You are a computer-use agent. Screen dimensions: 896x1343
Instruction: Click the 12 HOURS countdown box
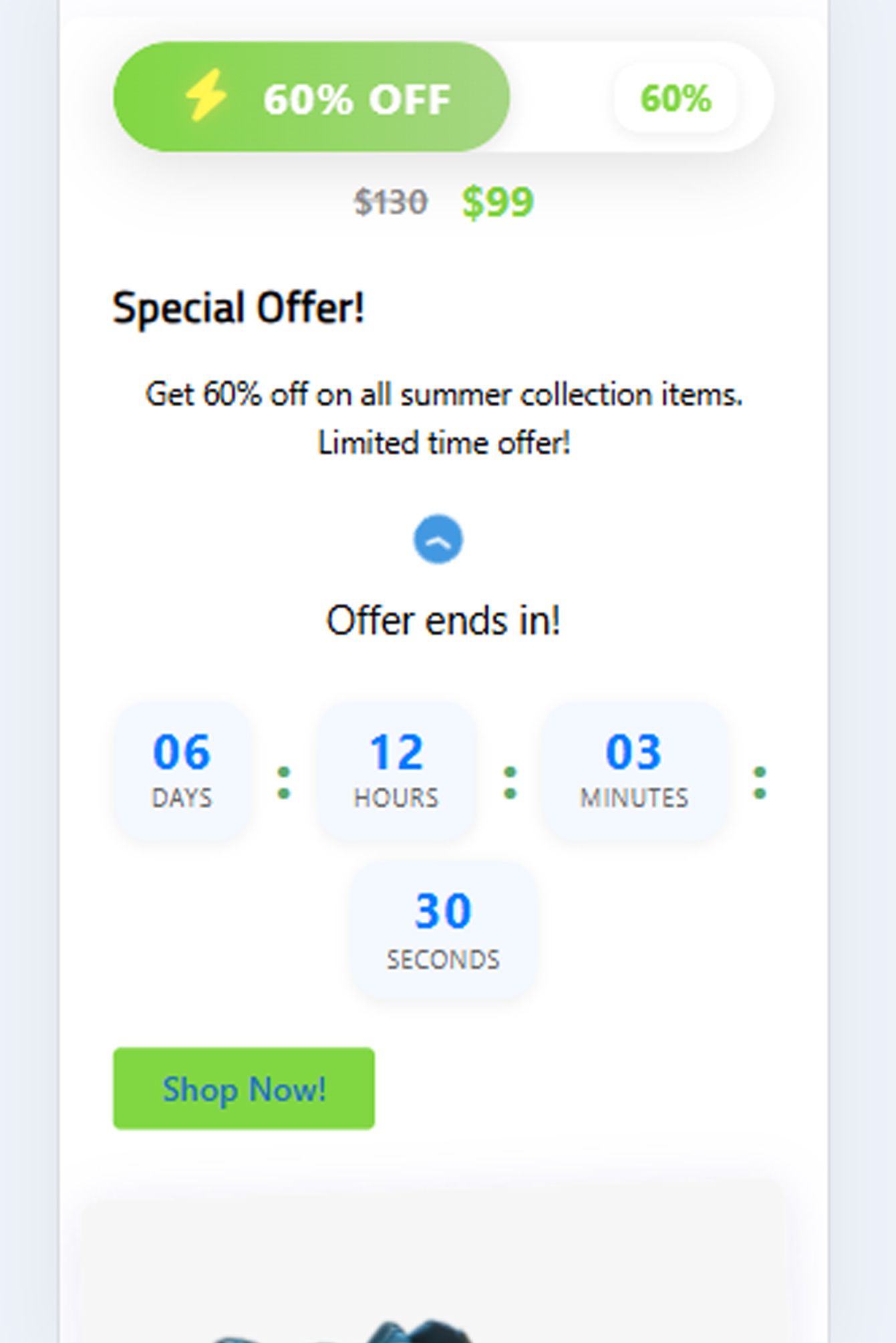pyautogui.click(x=396, y=769)
